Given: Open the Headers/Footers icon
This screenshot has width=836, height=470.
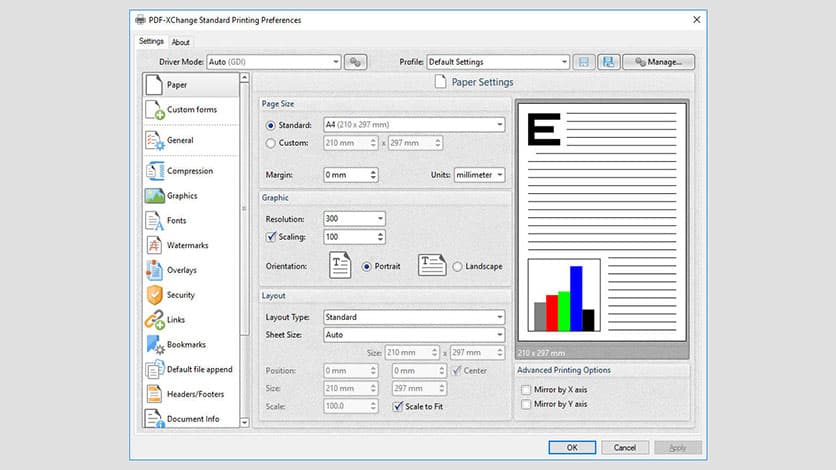Looking at the screenshot, I should pyautogui.click(x=154, y=394).
